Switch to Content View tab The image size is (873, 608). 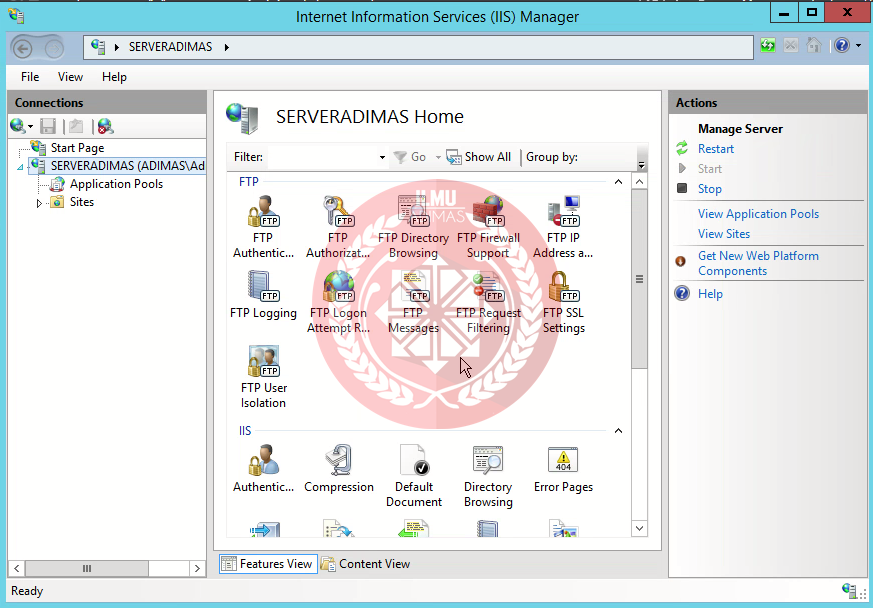pos(373,563)
